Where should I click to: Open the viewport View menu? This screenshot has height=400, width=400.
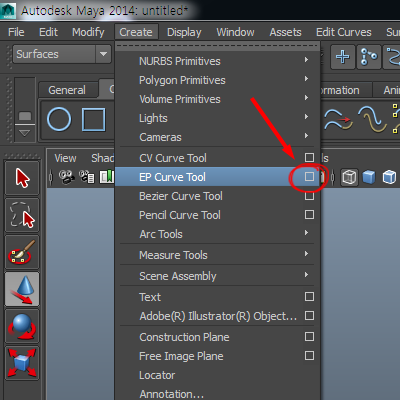click(65, 158)
